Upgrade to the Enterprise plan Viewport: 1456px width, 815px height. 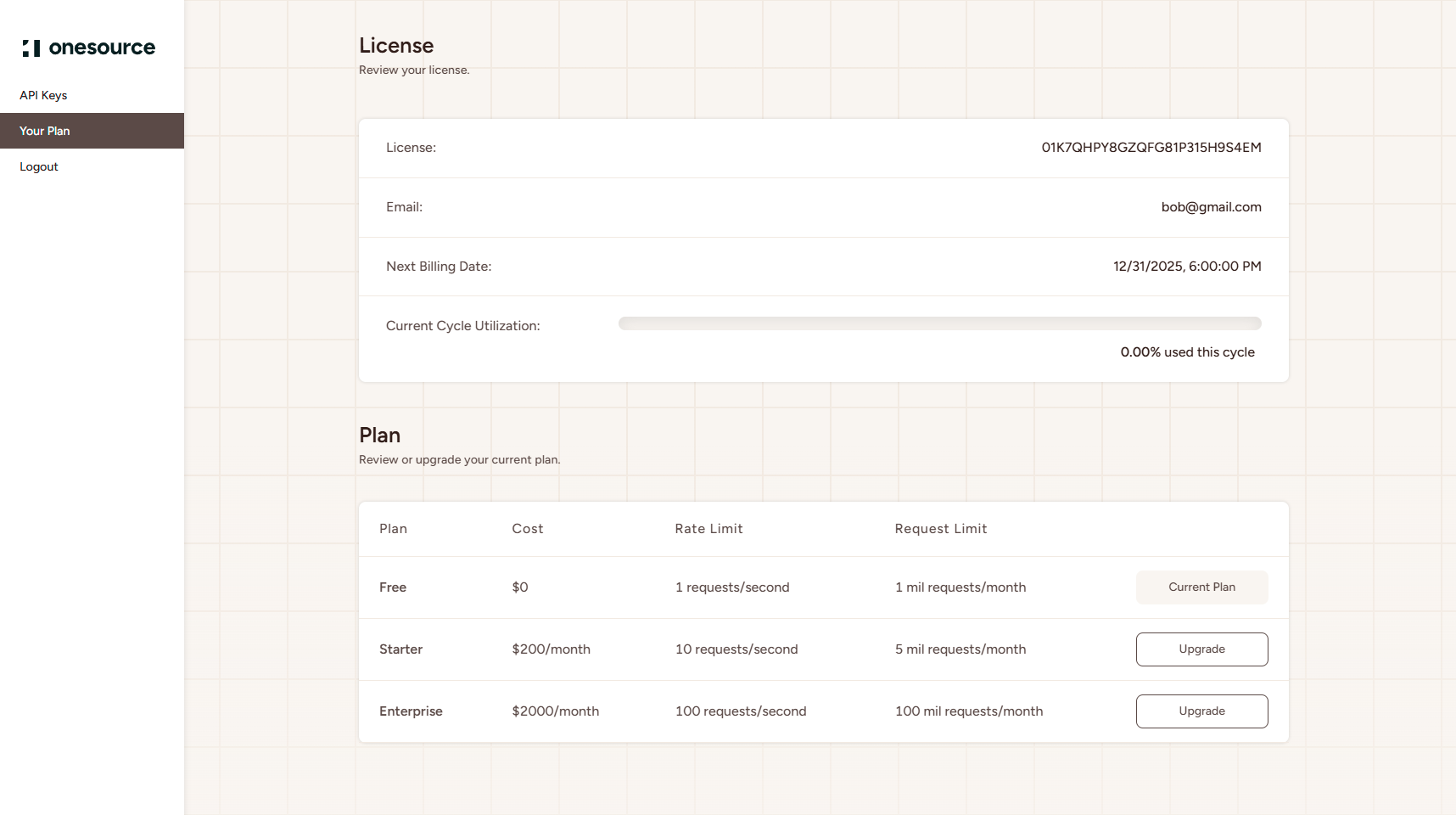(x=1201, y=711)
